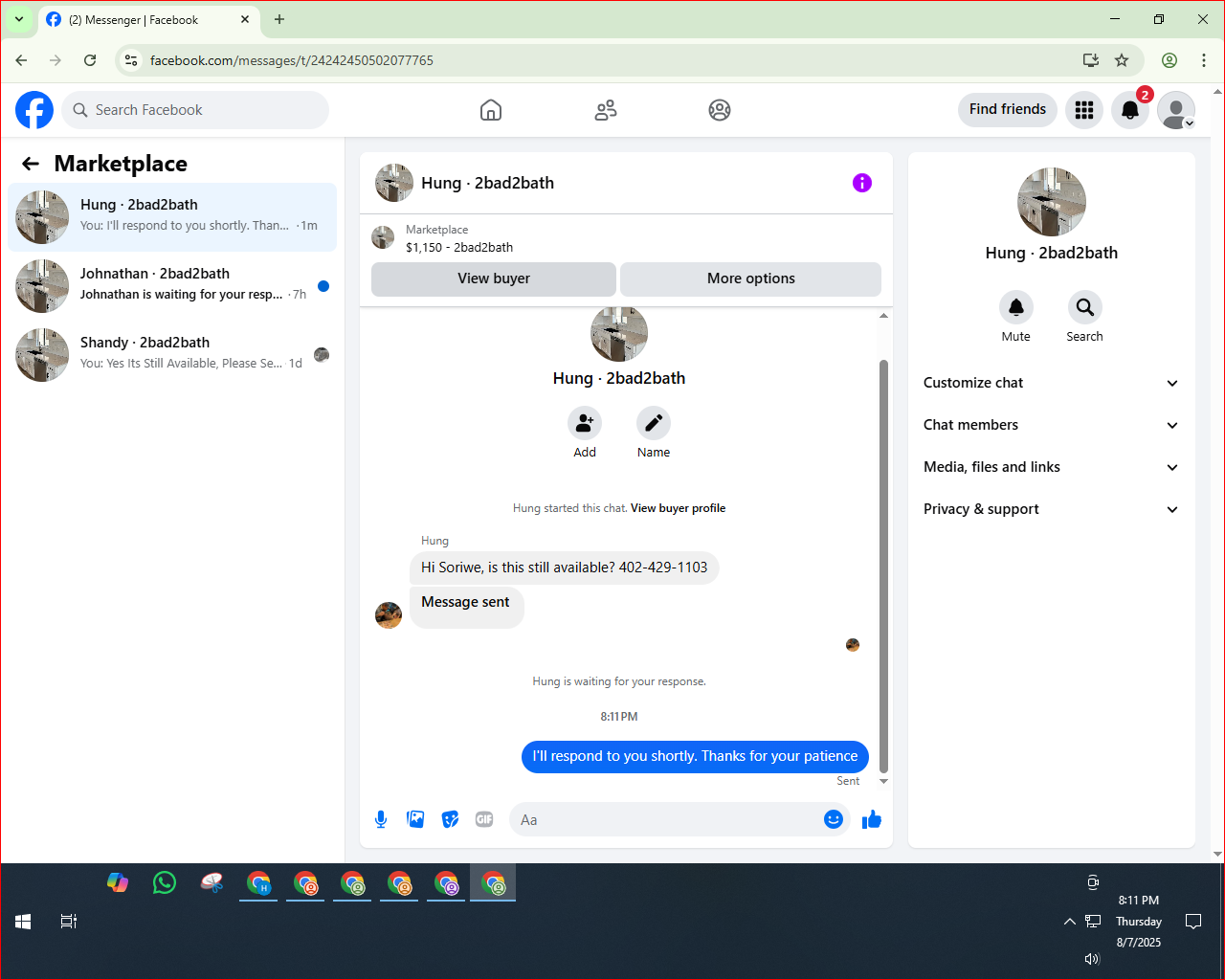Open the Facebook Home icon
The image size is (1225, 980).
click(x=491, y=110)
